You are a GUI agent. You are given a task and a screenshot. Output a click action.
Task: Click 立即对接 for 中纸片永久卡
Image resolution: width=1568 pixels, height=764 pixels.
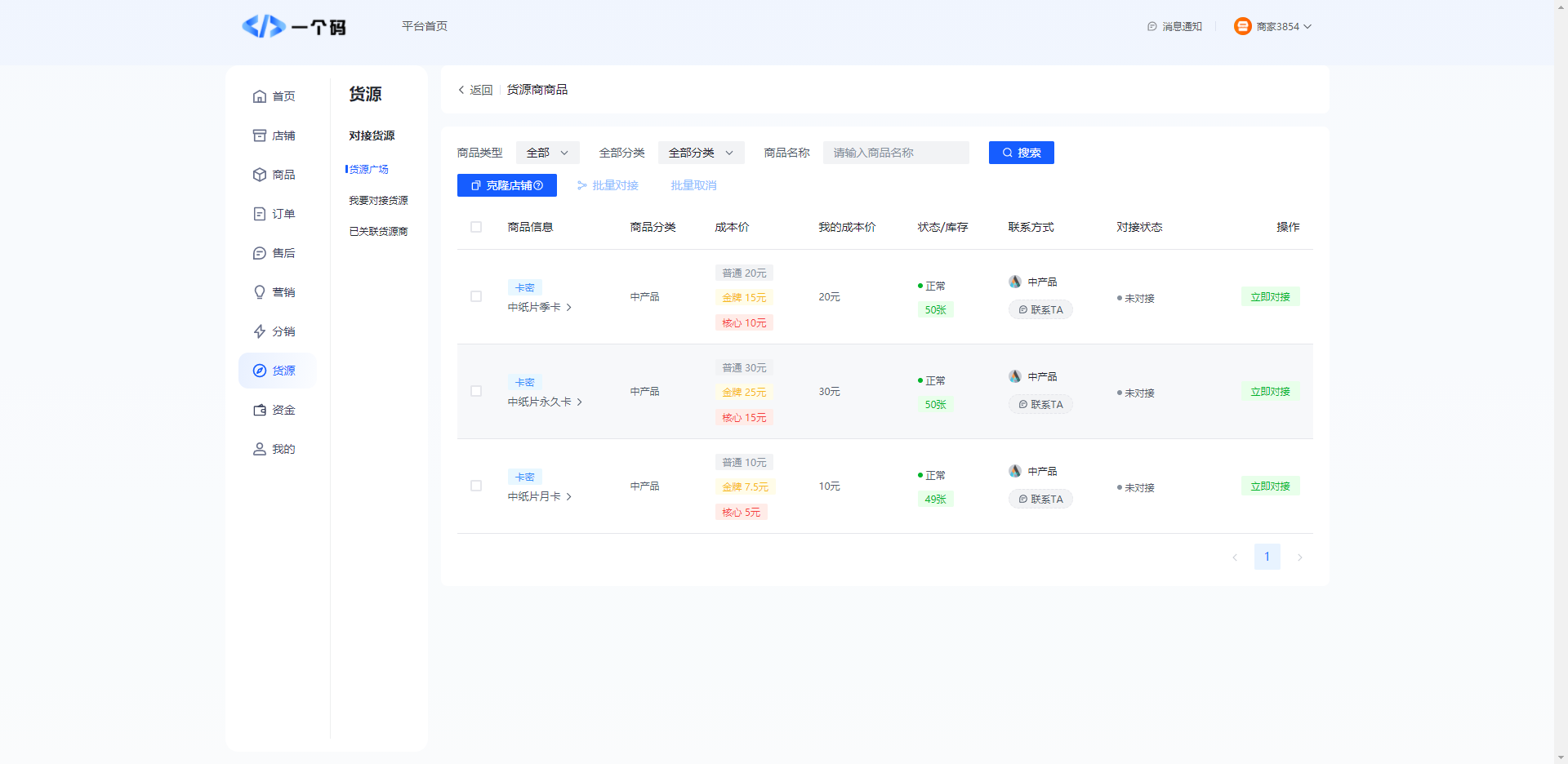1271,392
